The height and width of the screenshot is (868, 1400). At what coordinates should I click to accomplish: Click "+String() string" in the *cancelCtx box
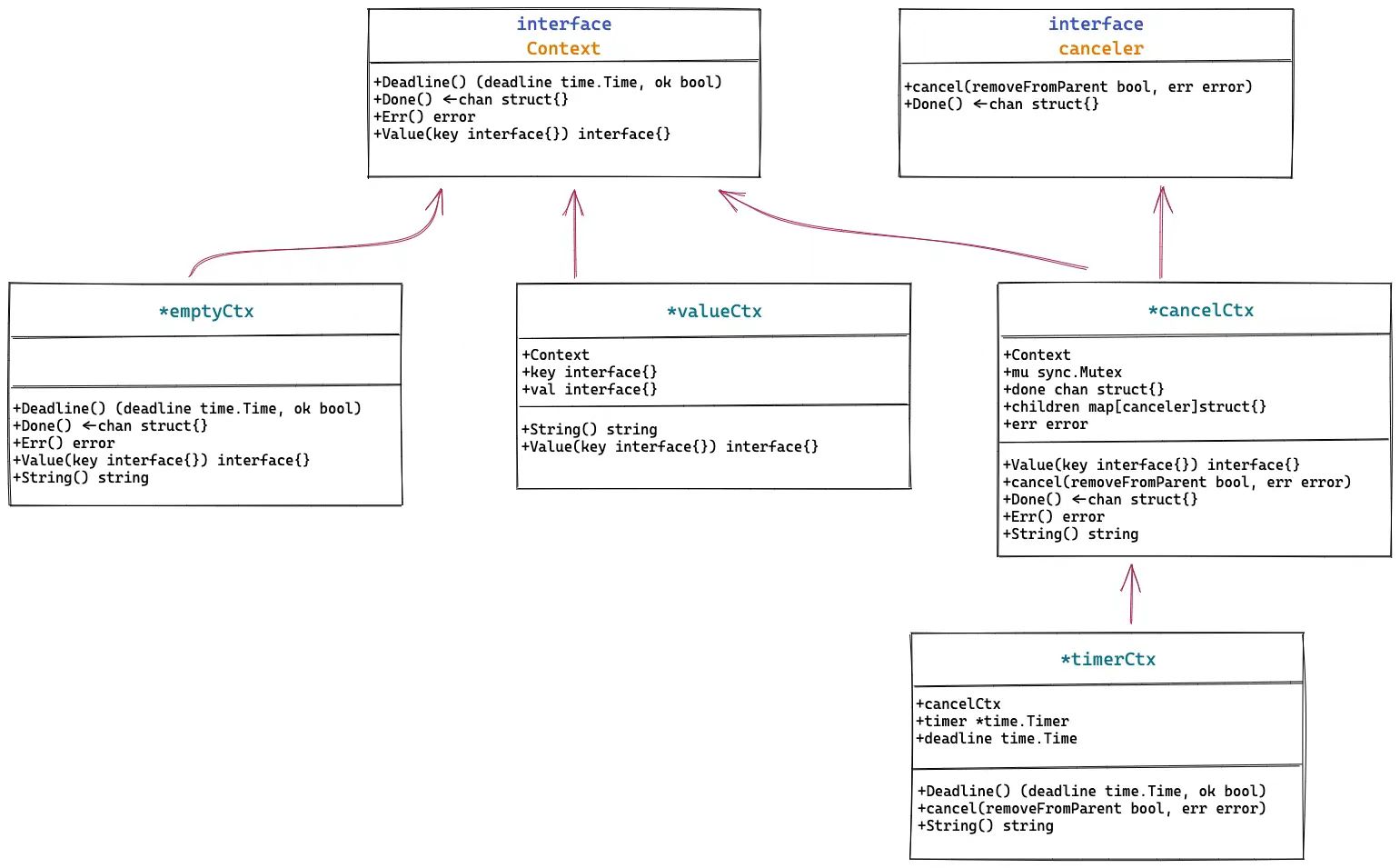point(1071,534)
